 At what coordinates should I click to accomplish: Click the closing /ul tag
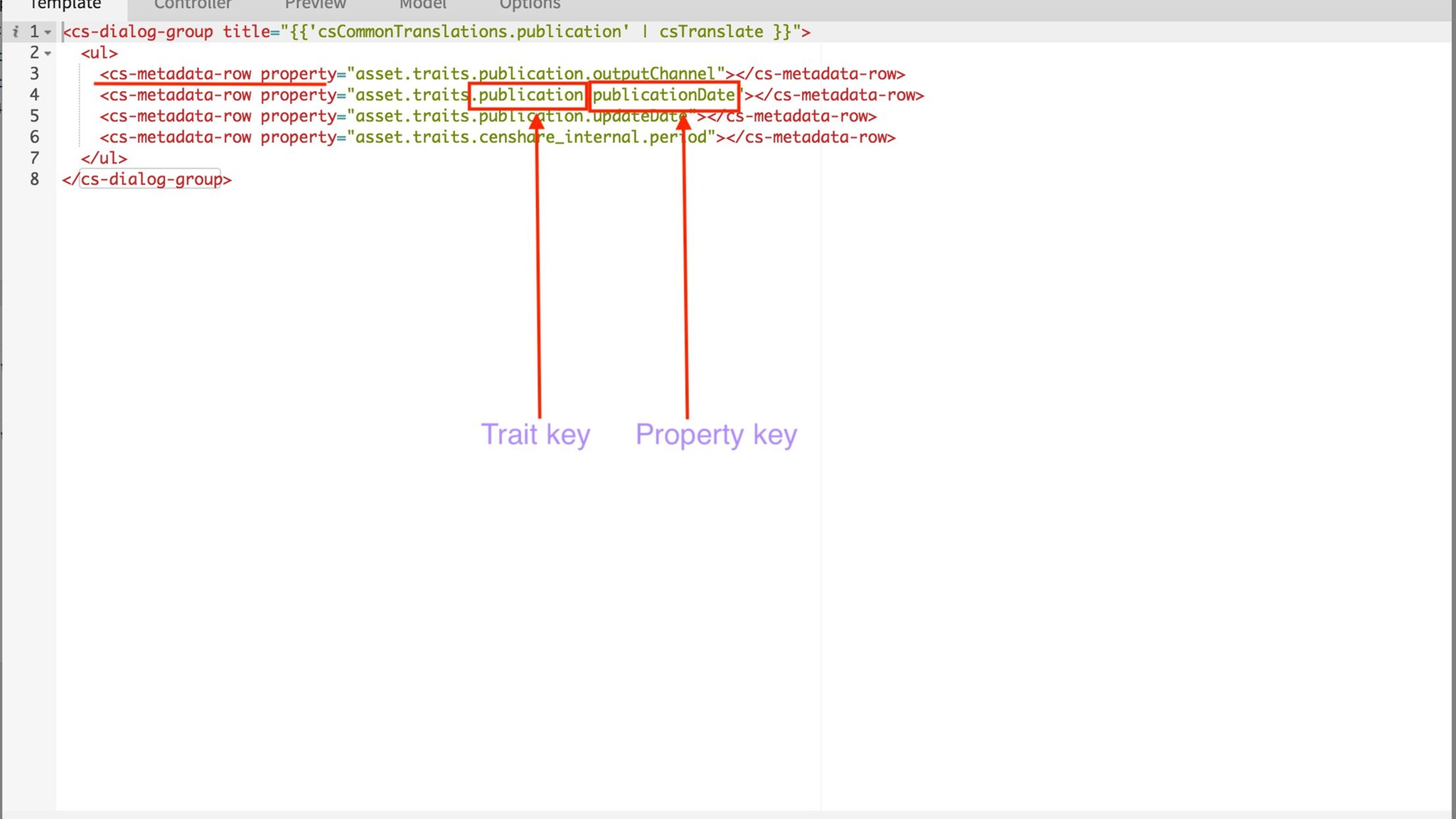[104, 158]
